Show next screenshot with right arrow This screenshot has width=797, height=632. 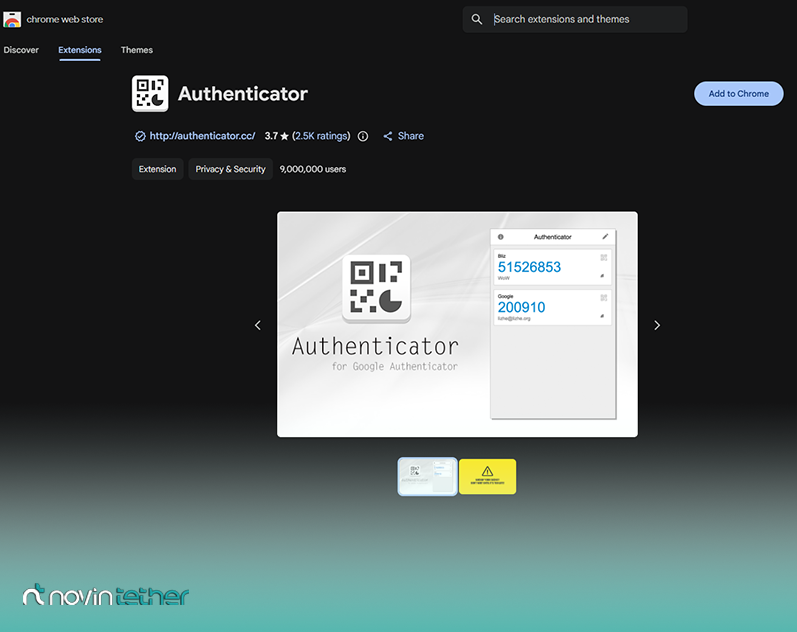tap(657, 325)
